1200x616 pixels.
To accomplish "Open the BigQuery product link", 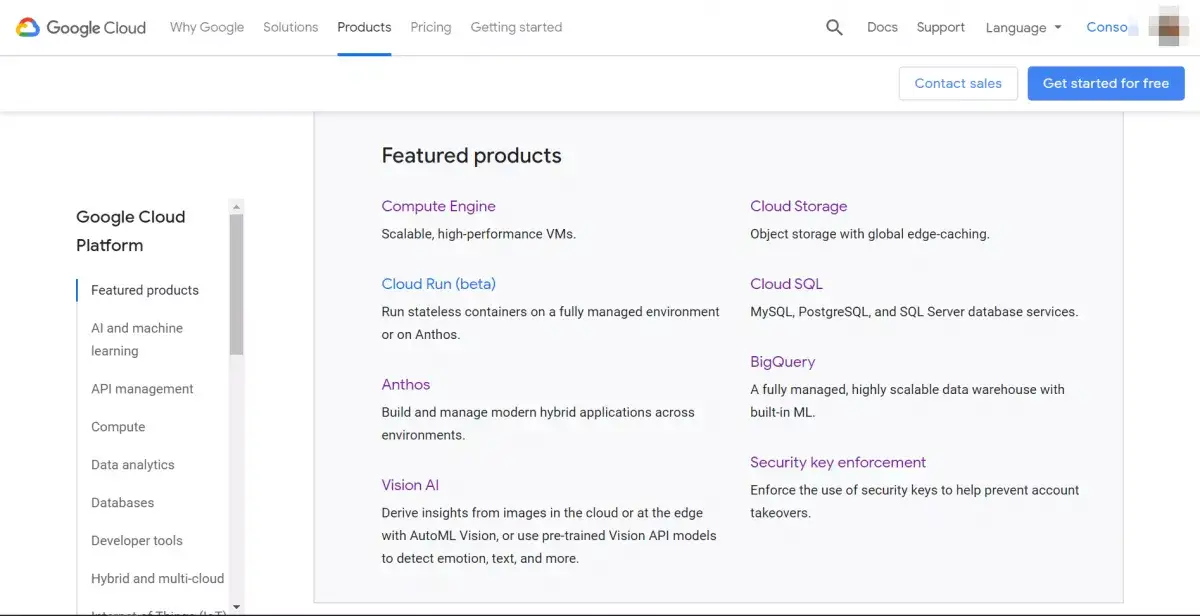I will (783, 362).
